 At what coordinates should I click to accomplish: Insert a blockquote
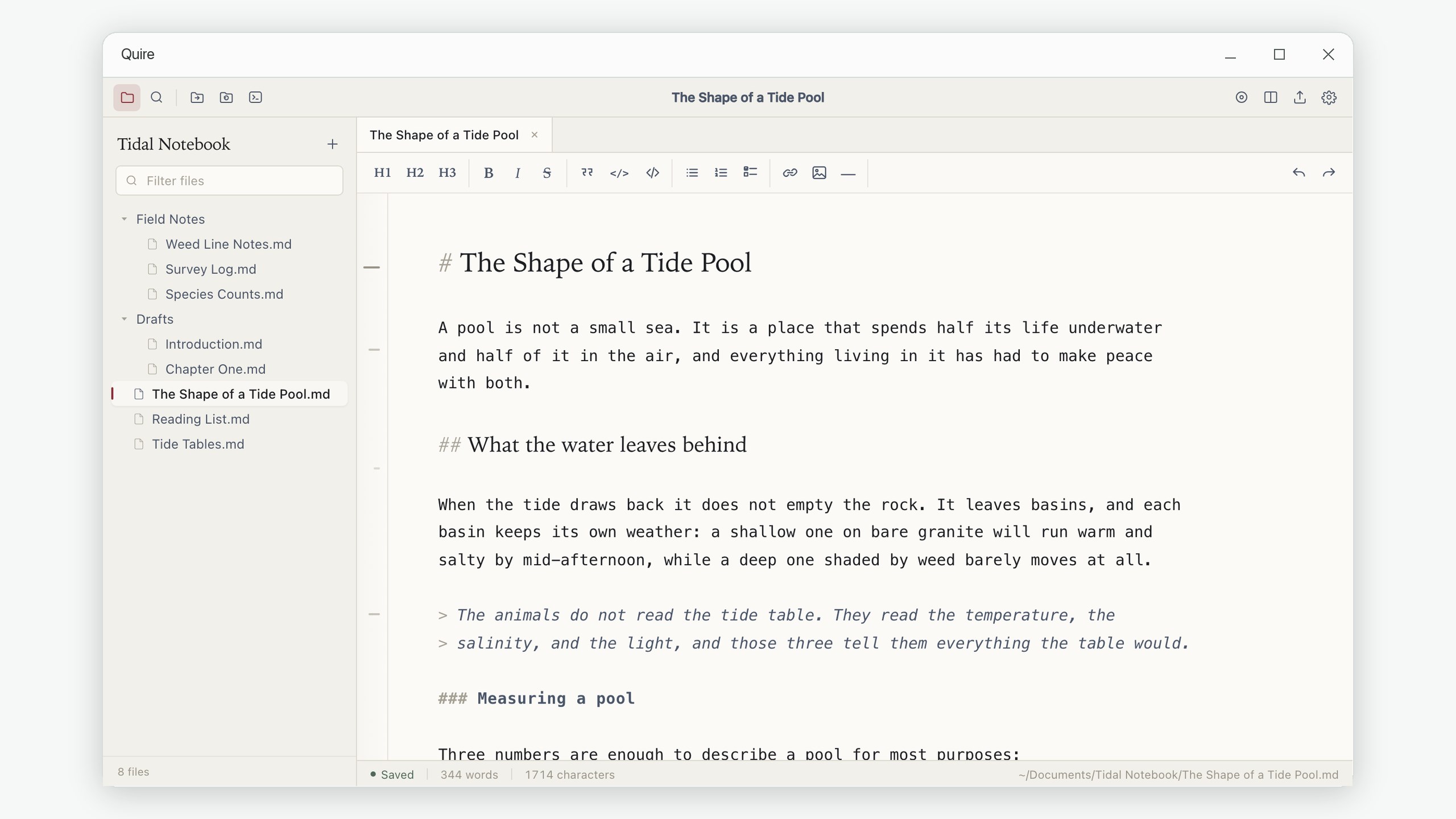[x=587, y=173]
